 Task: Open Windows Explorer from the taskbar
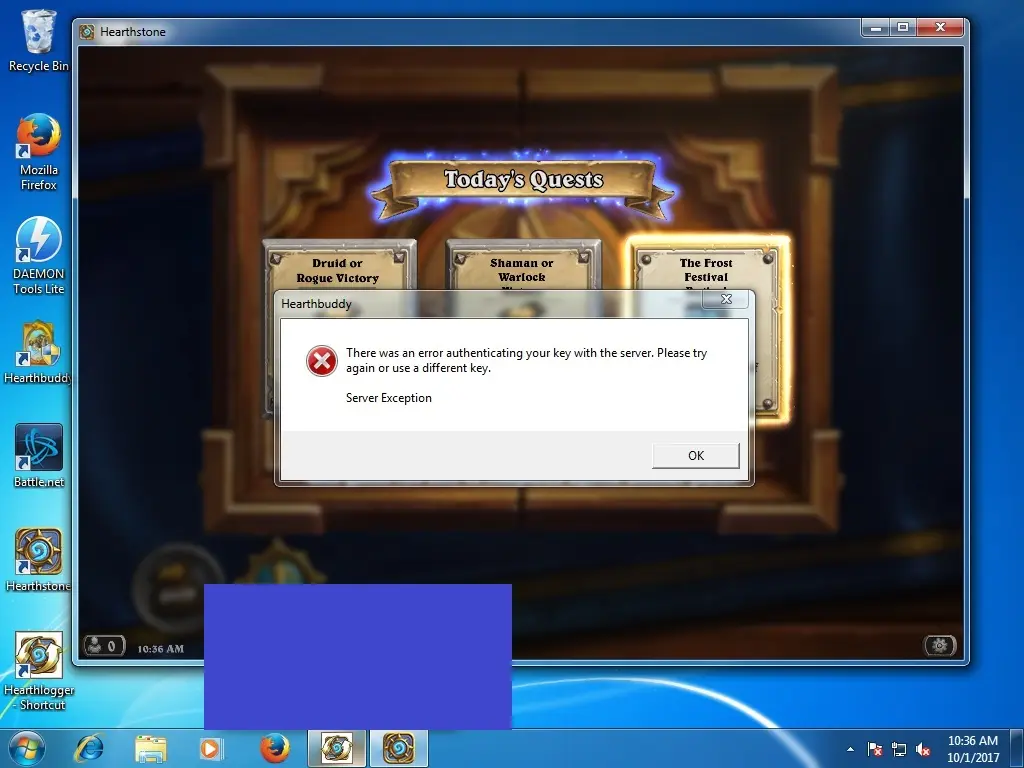coord(151,748)
